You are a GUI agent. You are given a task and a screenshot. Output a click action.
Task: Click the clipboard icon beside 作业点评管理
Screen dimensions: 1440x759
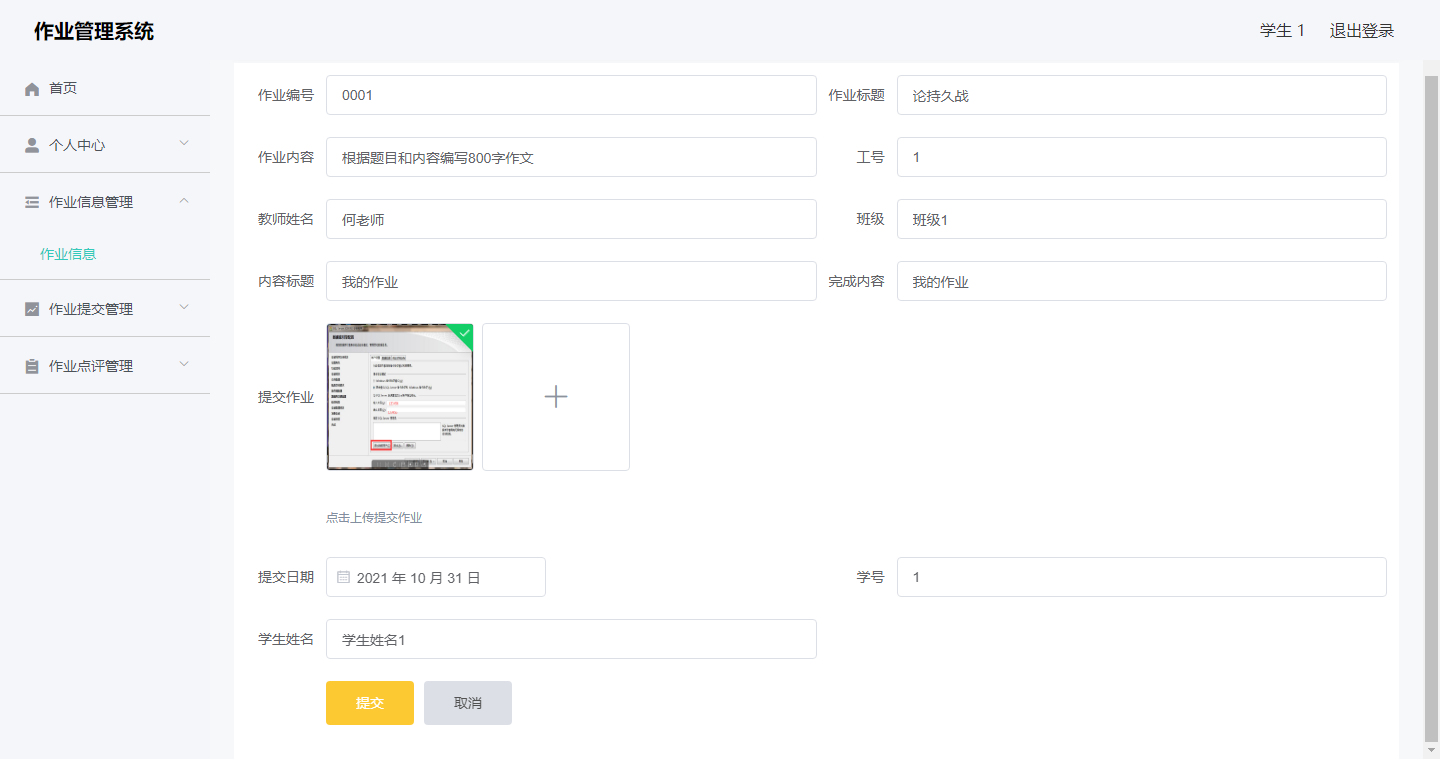(32, 366)
